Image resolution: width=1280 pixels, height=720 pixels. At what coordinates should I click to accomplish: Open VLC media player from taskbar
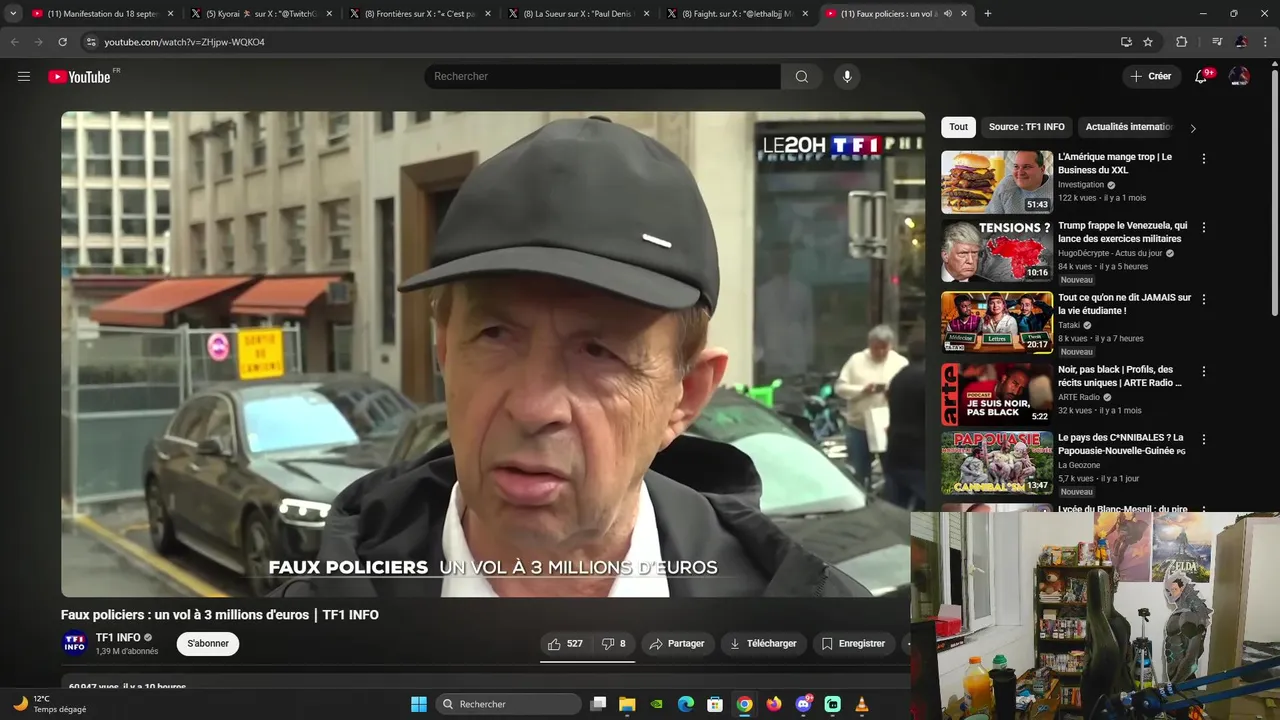tap(862, 704)
